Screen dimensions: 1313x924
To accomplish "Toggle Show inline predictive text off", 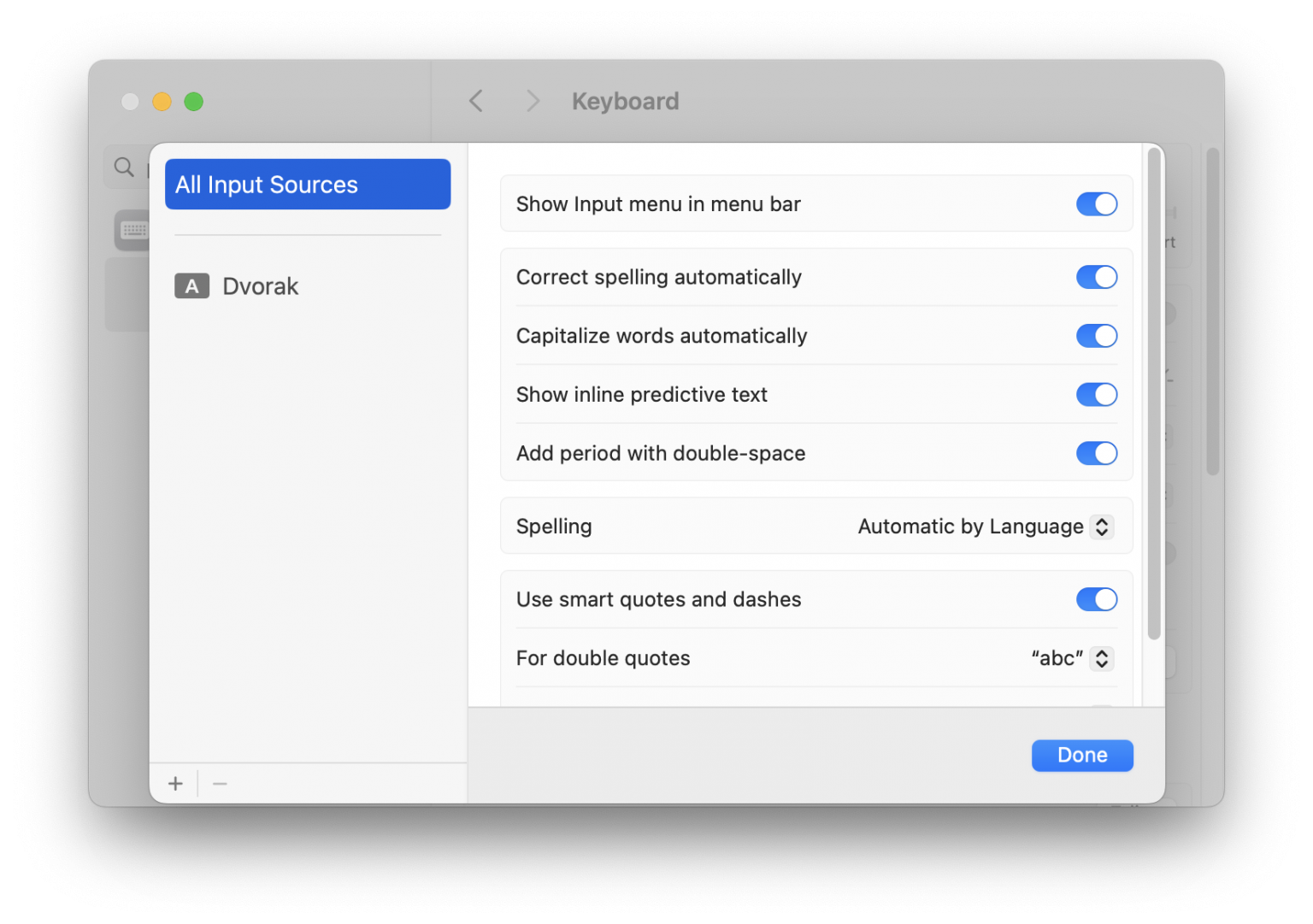I will [x=1097, y=394].
